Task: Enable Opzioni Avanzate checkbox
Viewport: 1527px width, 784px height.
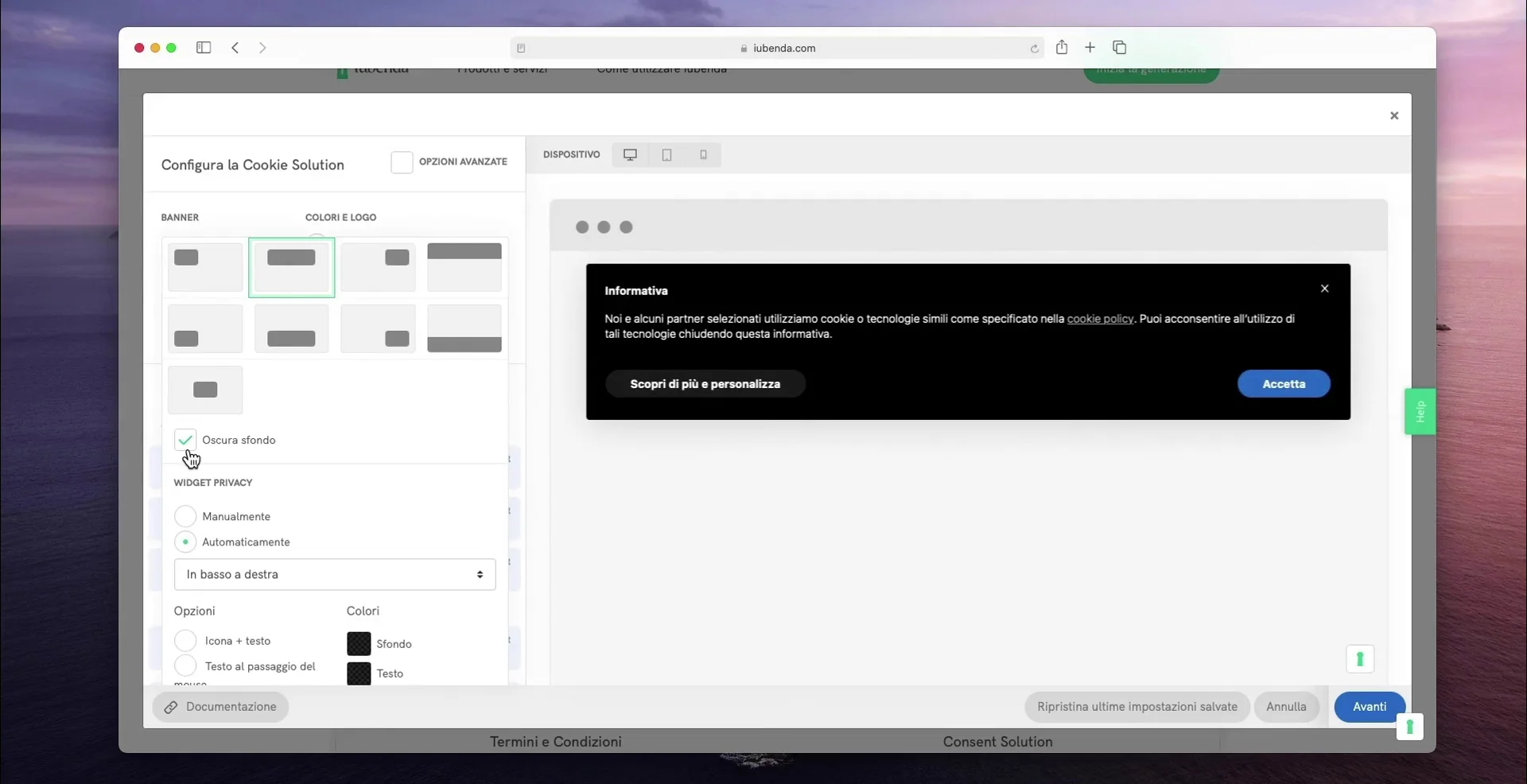Action: pyautogui.click(x=402, y=162)
